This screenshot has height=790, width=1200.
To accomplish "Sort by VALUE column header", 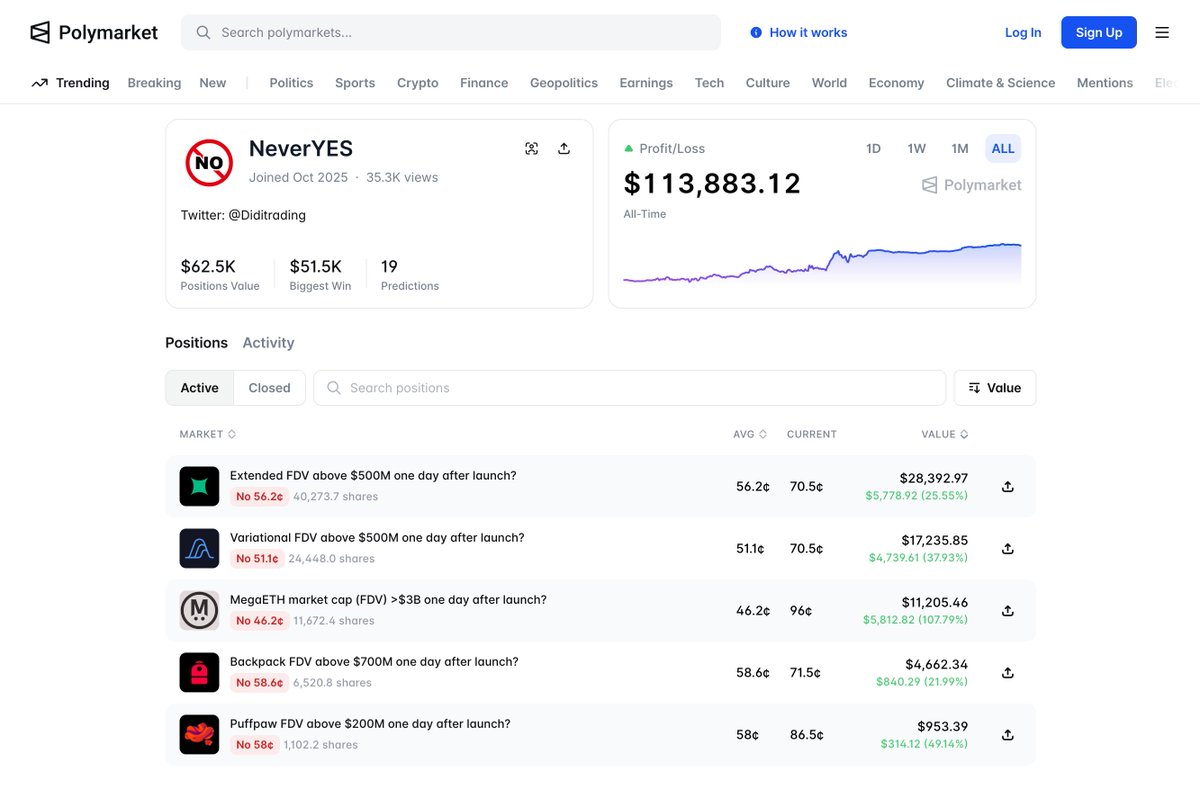I will point(945,434).
